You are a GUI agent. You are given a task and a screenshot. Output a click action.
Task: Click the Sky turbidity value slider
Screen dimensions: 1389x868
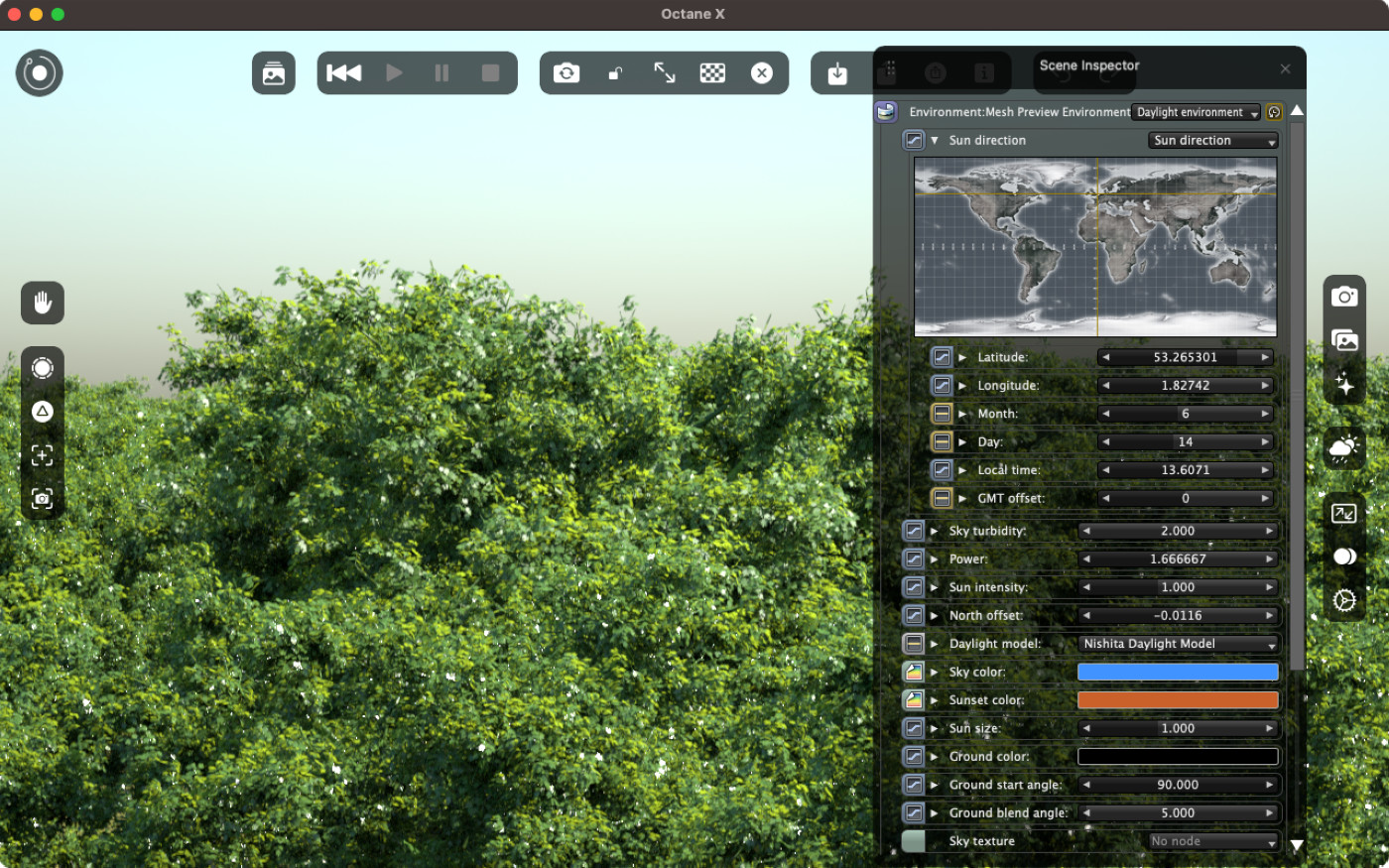point(1178,531)
